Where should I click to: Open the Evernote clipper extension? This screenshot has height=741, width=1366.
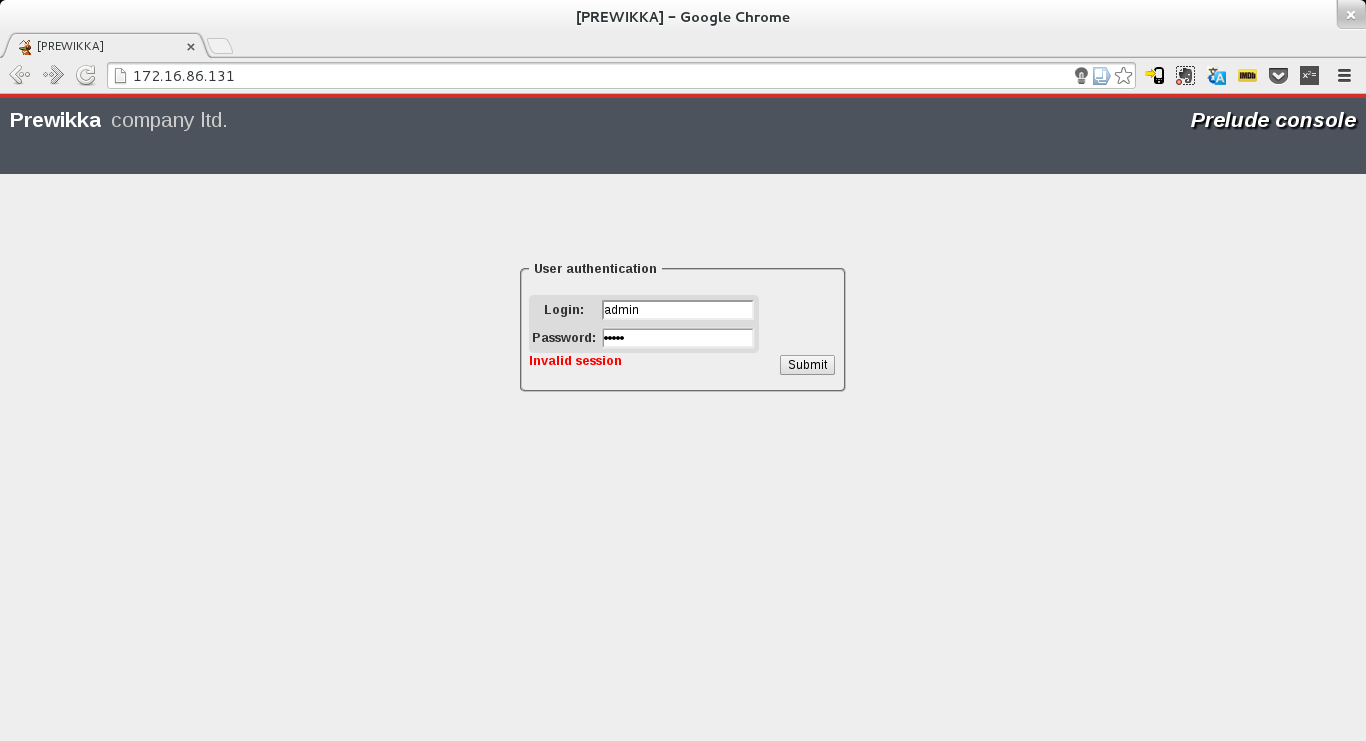point(1185,75)
